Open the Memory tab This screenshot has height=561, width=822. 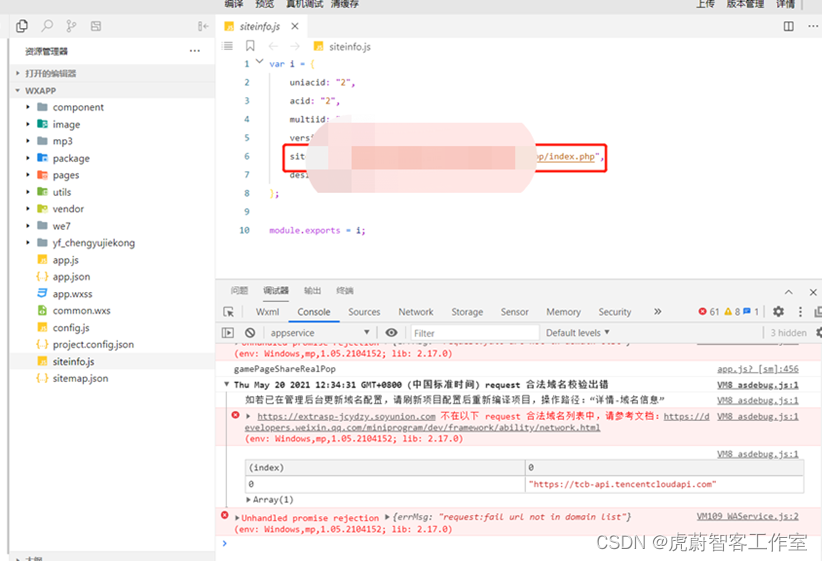563,312
